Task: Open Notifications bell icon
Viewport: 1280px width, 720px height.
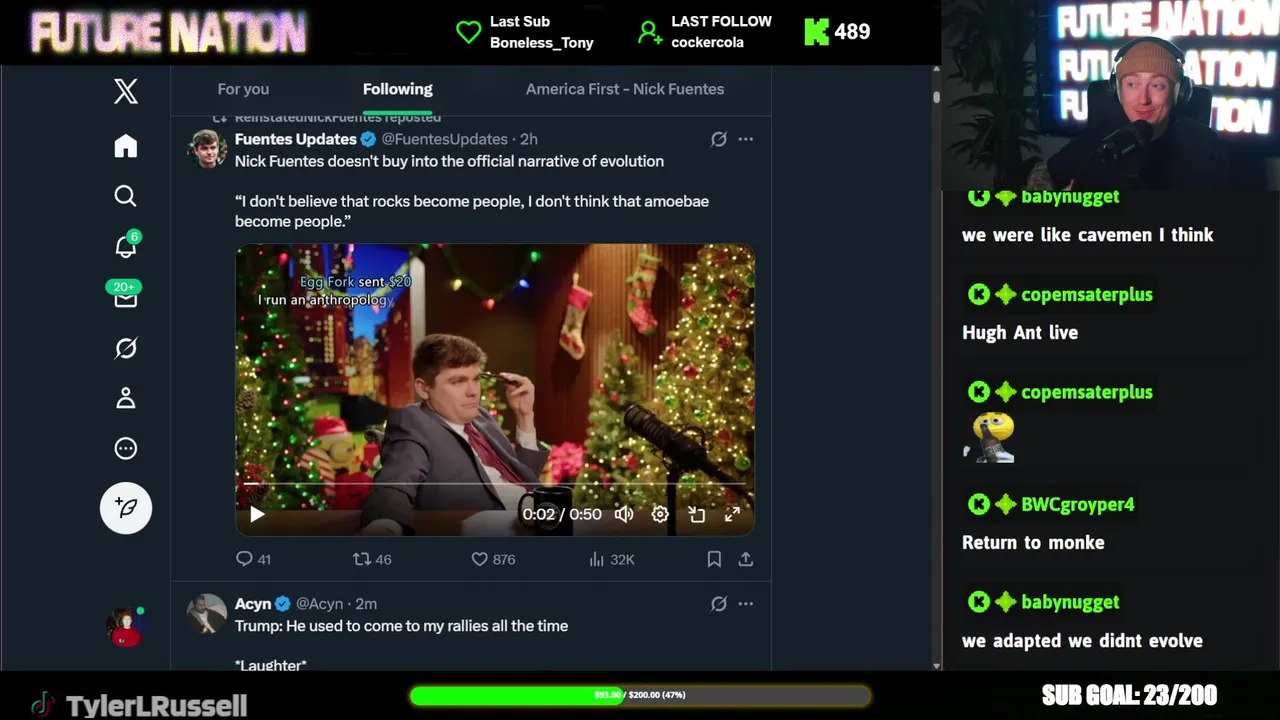Action: pos(125,246)
